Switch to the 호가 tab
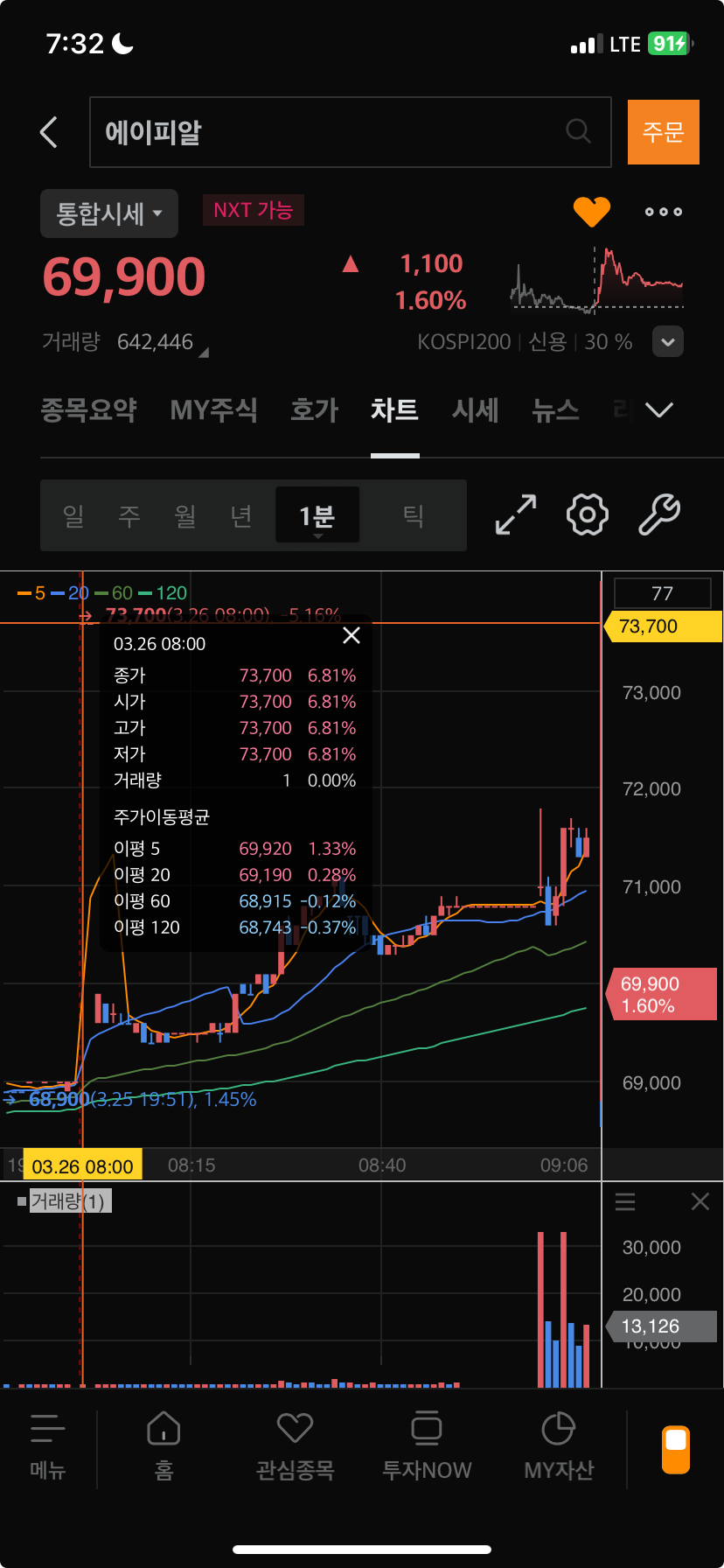 tap(314, 409)
